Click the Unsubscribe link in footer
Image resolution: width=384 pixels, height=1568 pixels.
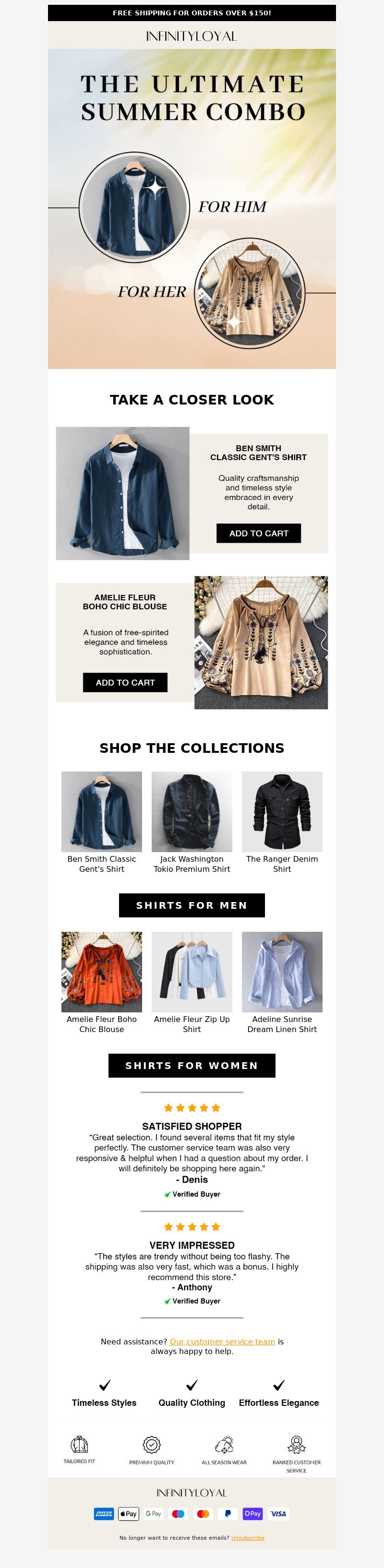248,1538
